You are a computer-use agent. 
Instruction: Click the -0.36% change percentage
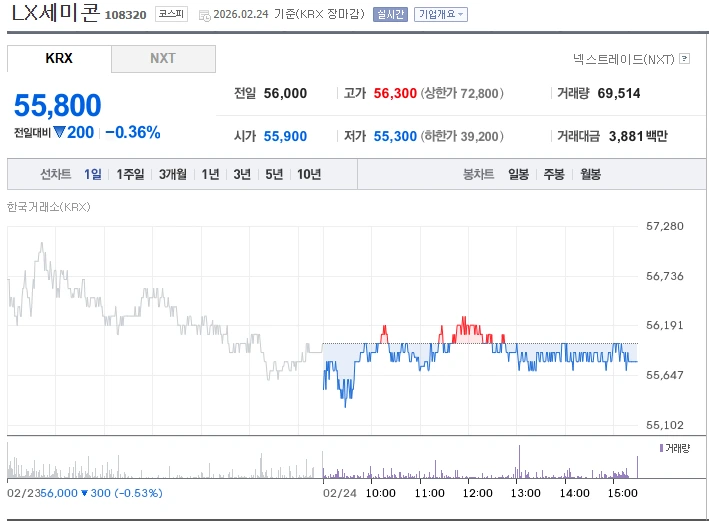pos(133,133)
